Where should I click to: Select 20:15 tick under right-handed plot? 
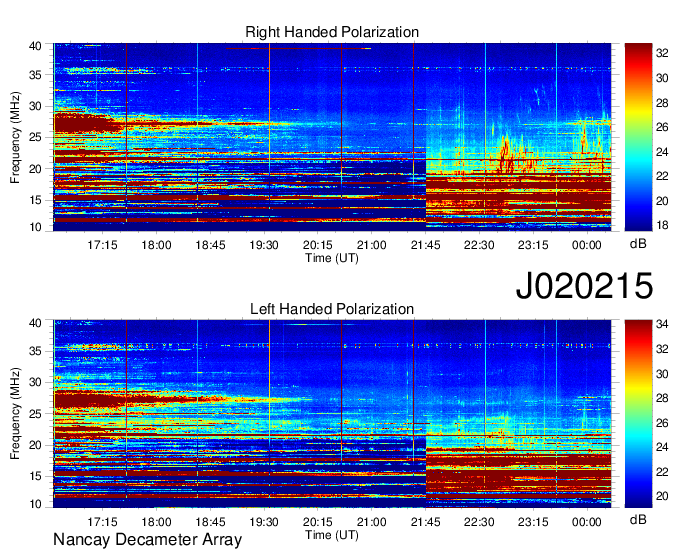tap(317, 245)
